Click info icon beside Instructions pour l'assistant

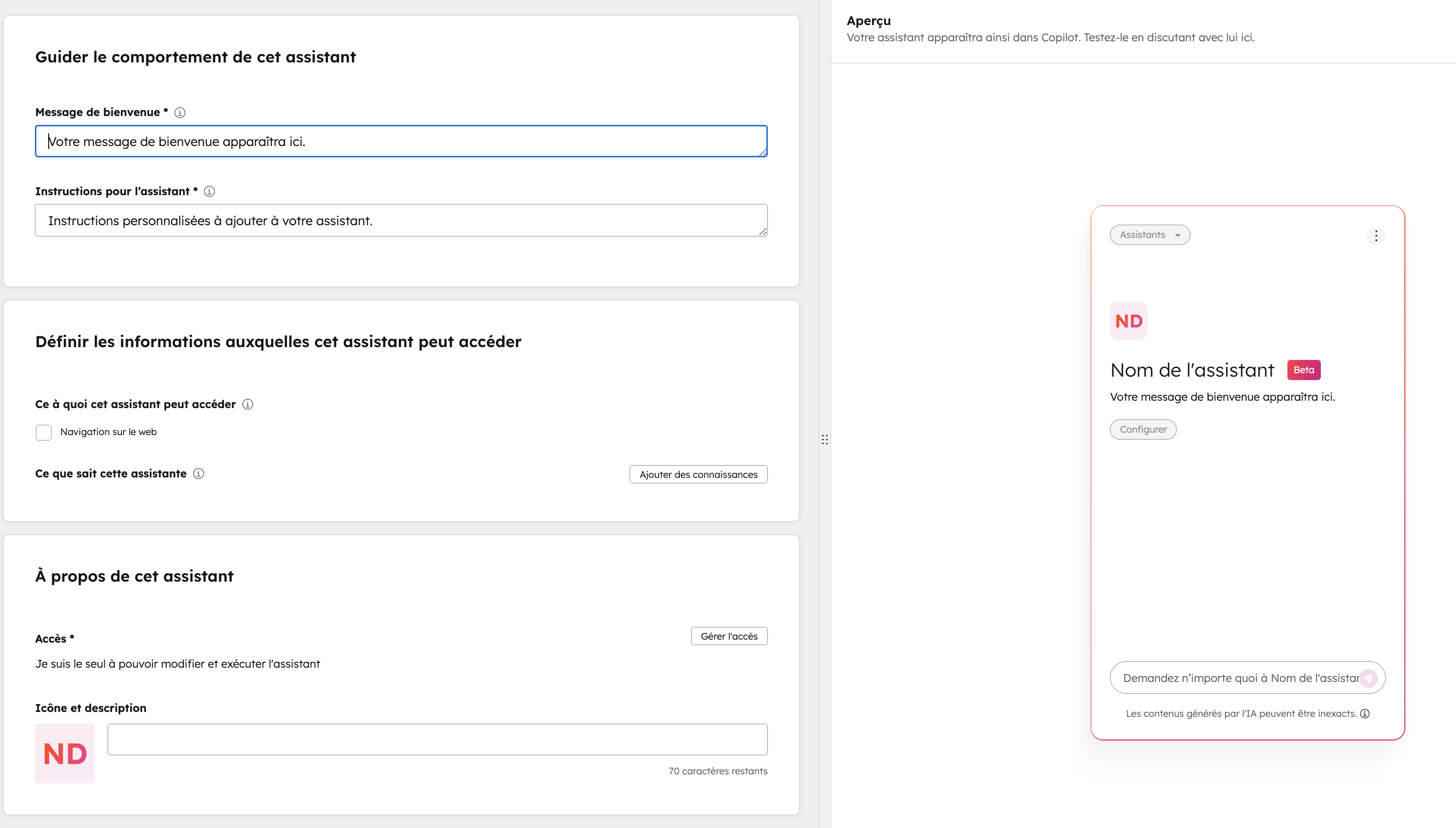(x=209, y=192)
